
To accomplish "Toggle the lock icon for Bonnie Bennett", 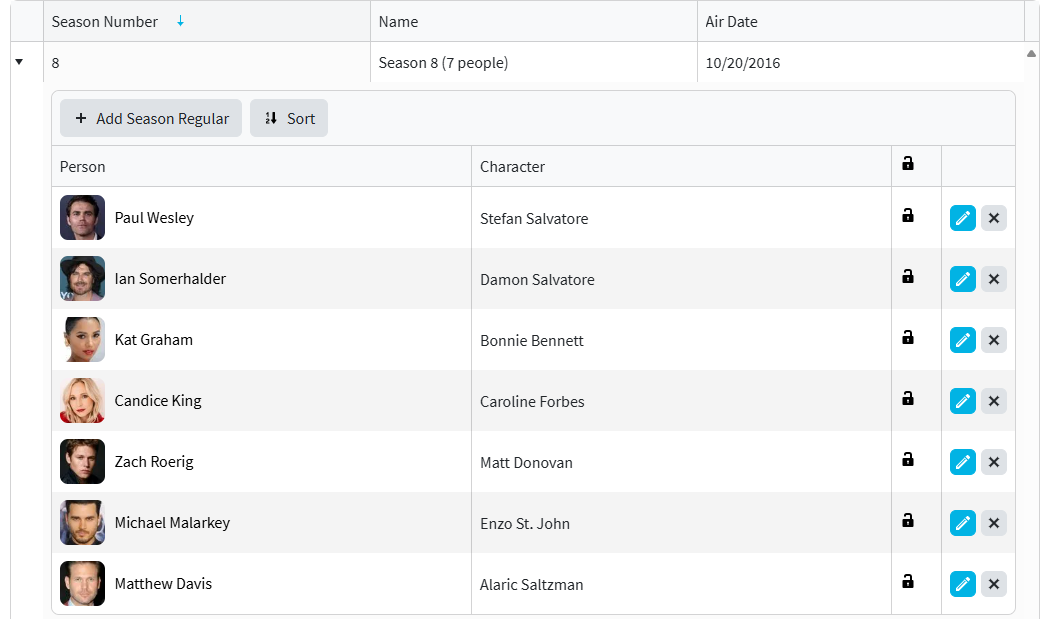I will click(908, 337).
